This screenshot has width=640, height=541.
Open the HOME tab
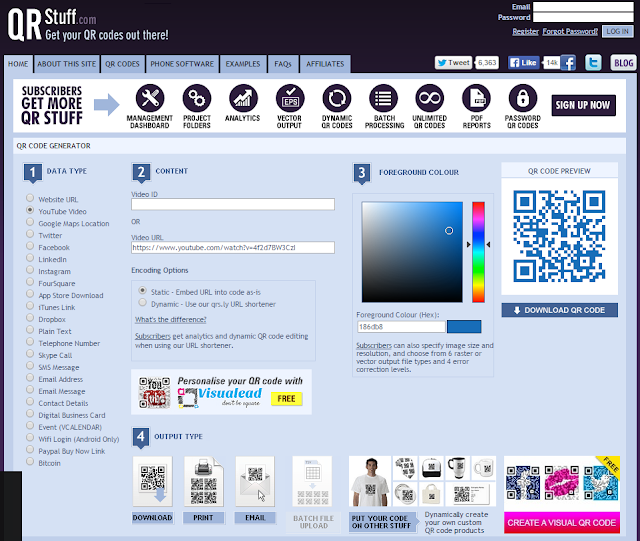(18, 64)
